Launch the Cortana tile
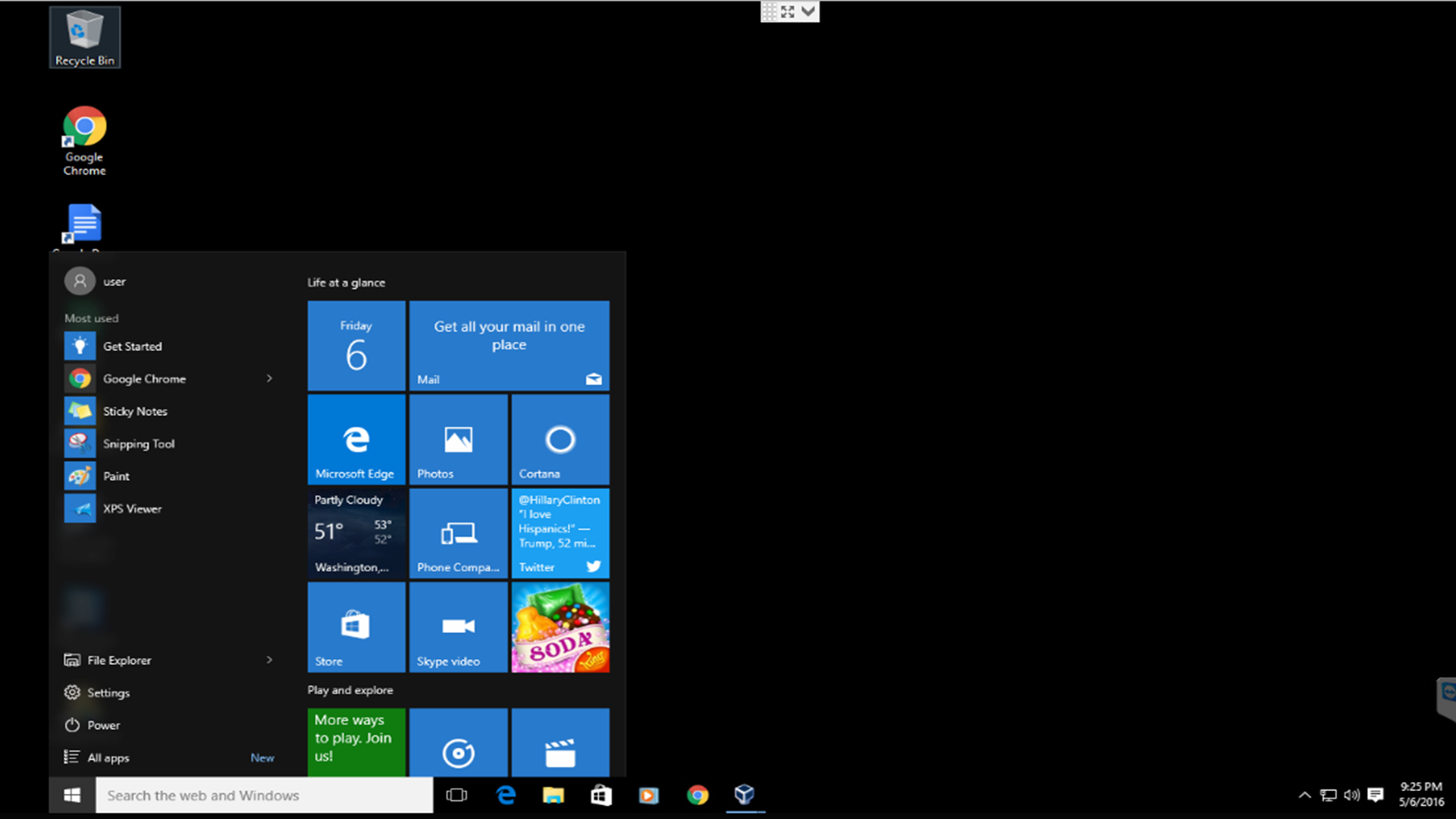Image resolution: width=1456 pixels, height=819 pixels. [560, 440]
